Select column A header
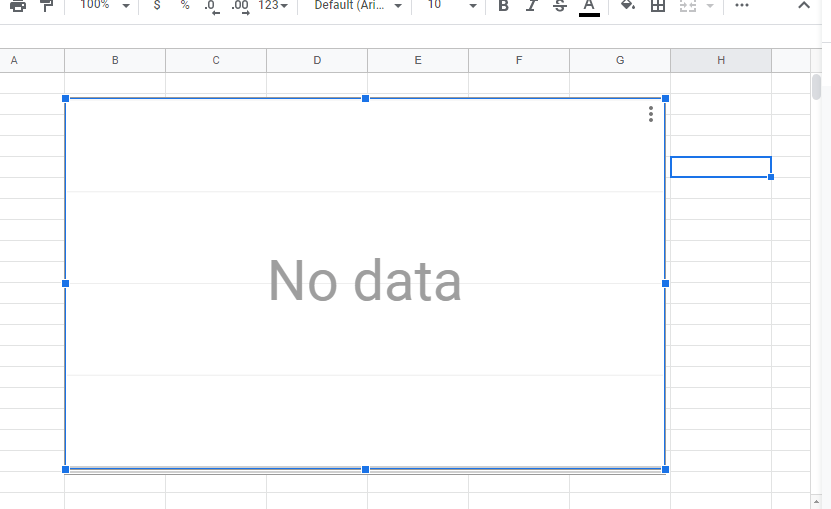Screen dimensions: 831x509 click(32, 60)
